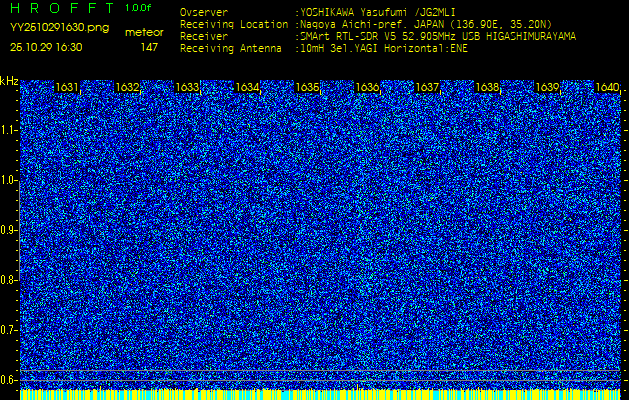Click the kHz axis unit label
The image size is (629, 400).
pos(9,81)
